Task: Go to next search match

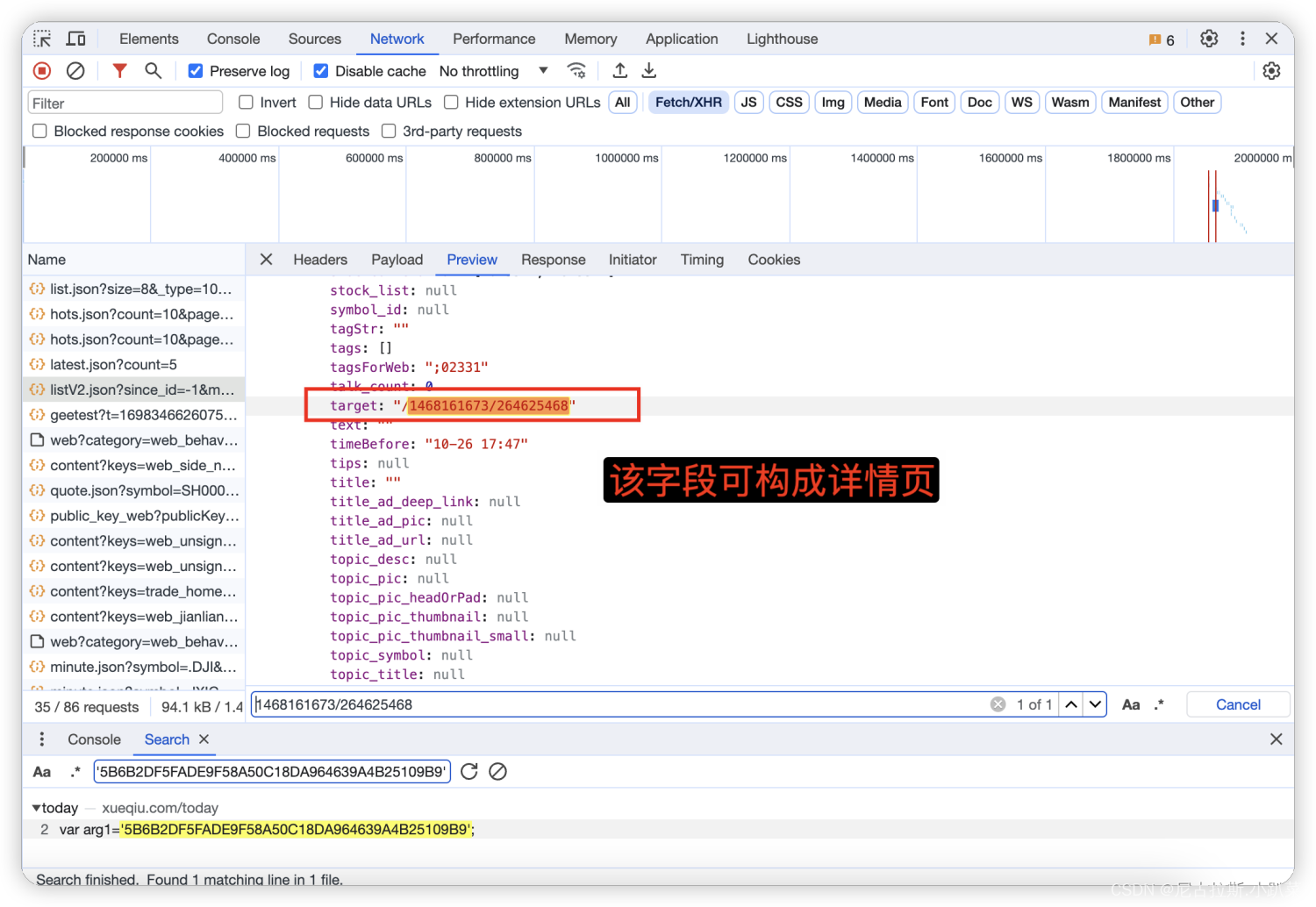Action: [1095, 704]
